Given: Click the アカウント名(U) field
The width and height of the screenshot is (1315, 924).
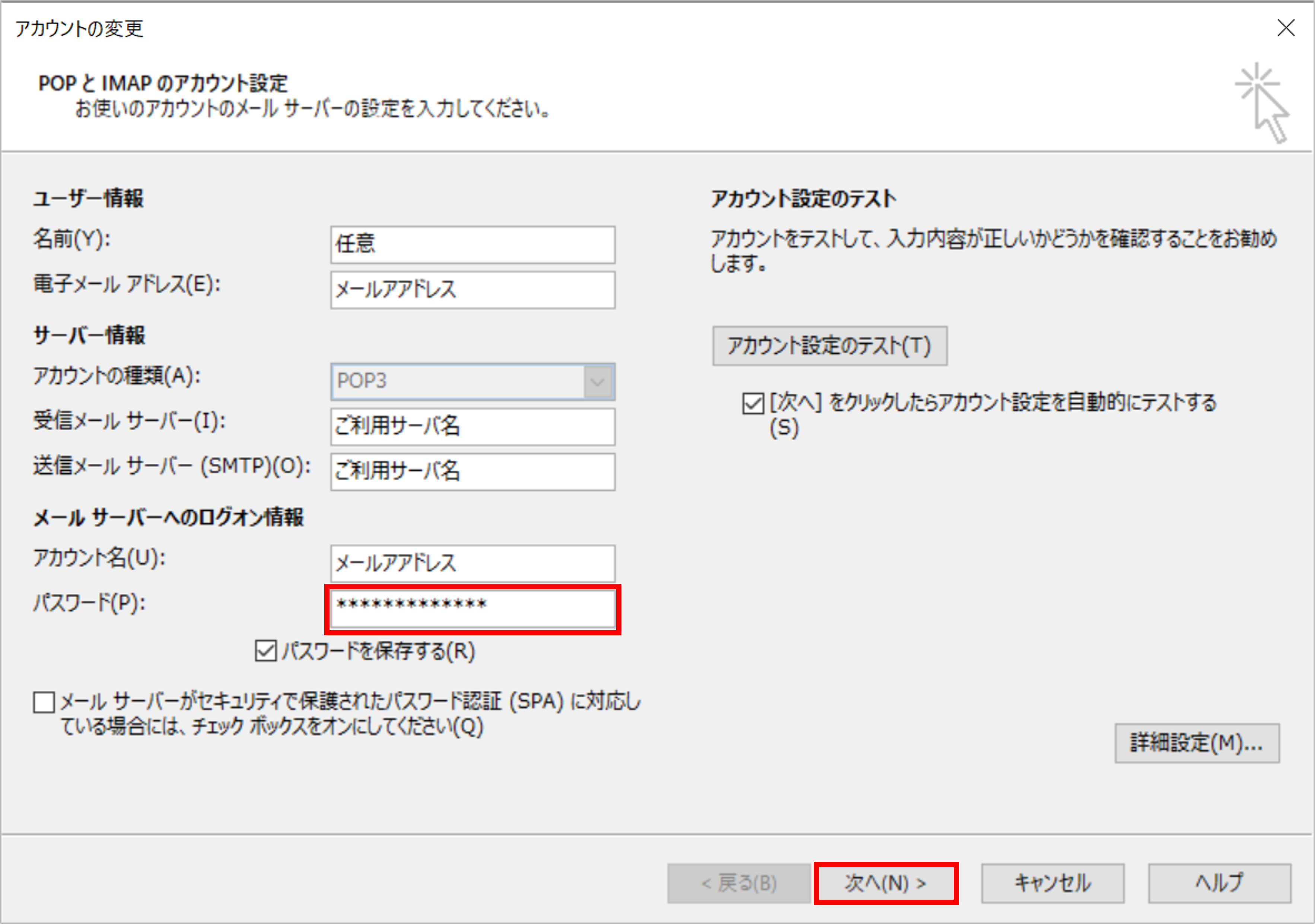Looking at the screenshot, I should click(x=472, y=563).
